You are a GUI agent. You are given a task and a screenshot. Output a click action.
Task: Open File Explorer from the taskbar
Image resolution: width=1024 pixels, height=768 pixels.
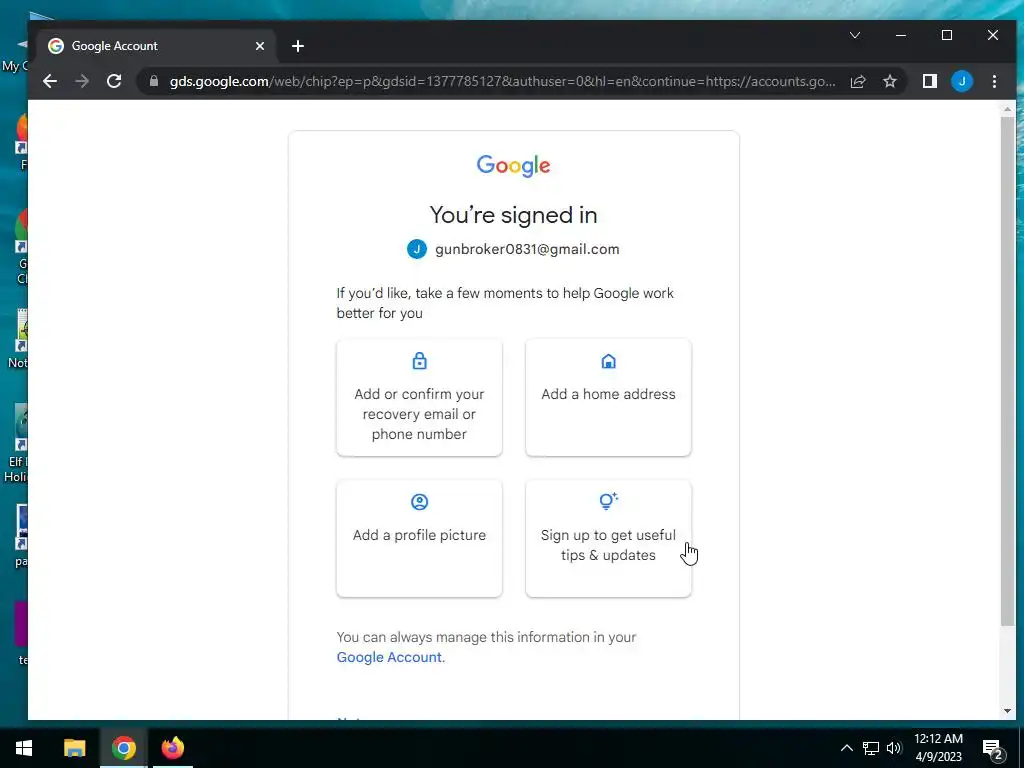(x=74, y=748)
